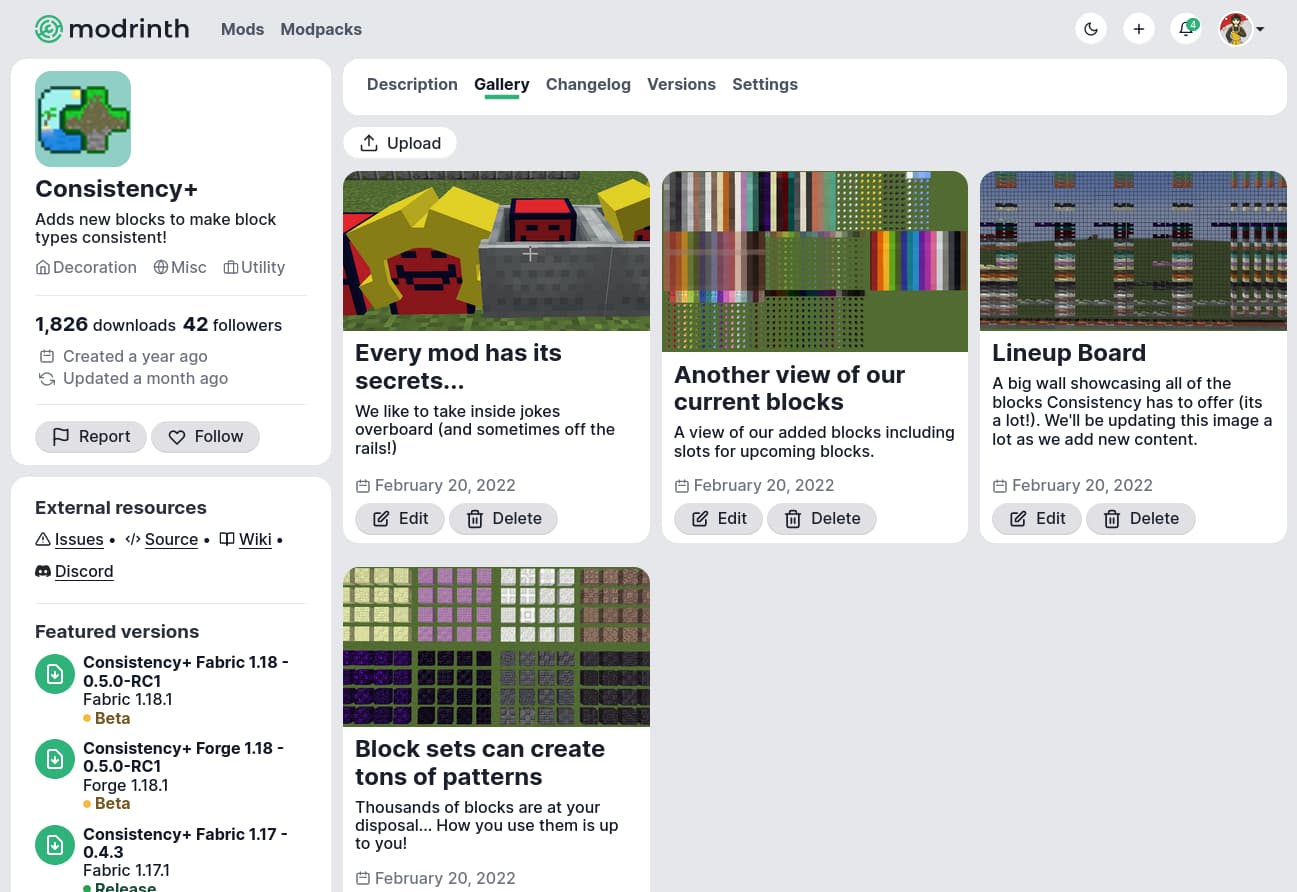
Task: Delete the Another view of our current blocks image
Action: point(822,518)
